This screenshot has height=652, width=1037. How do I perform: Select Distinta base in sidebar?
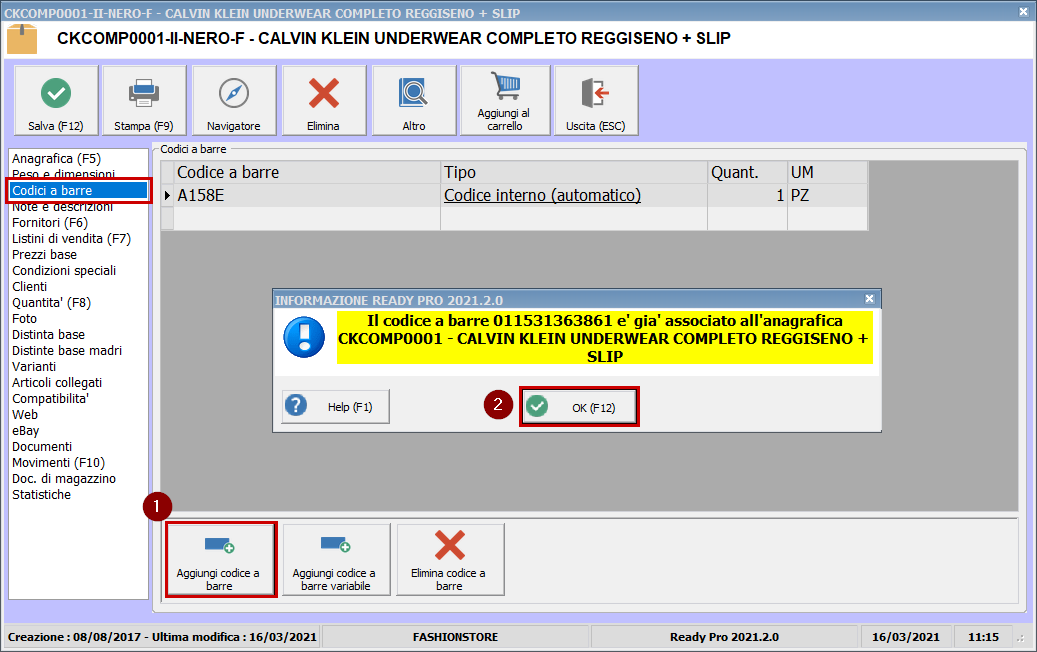pyautogui.click(x=48, y=335)
